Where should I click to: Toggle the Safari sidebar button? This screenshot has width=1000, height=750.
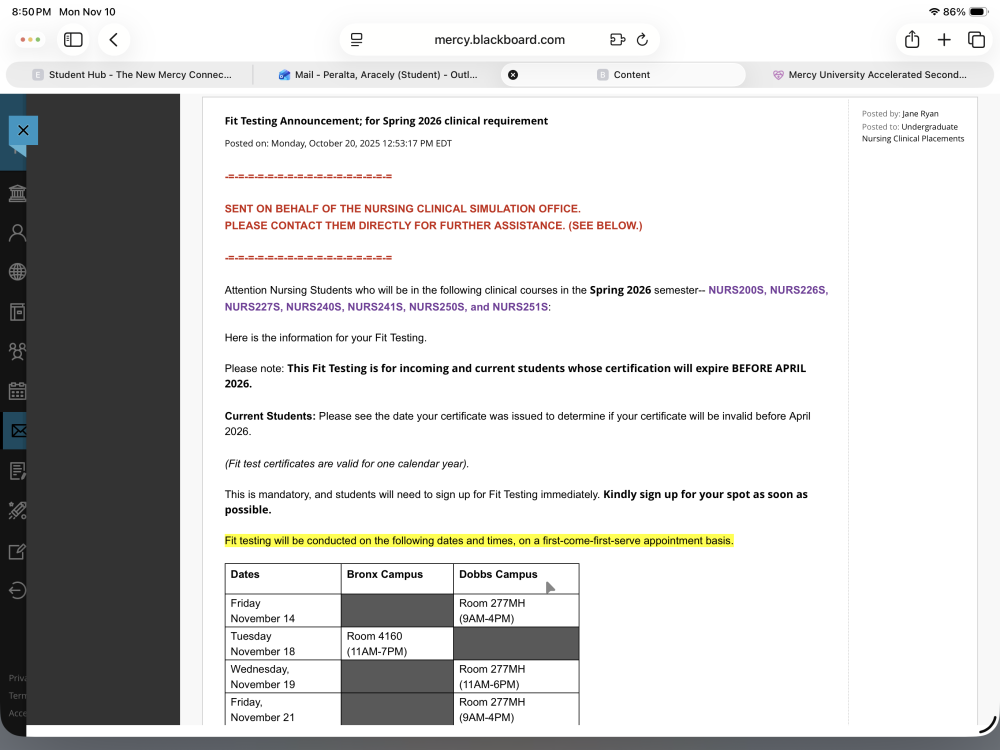73,40
